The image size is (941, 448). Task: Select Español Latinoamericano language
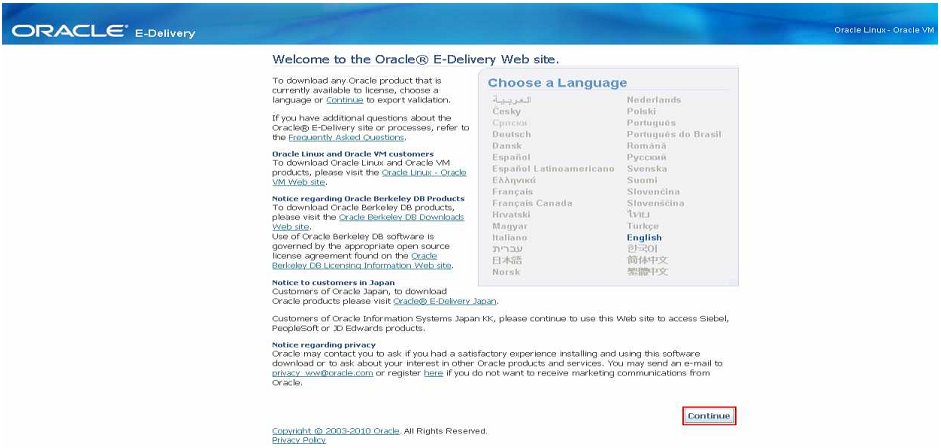point(553,169)
